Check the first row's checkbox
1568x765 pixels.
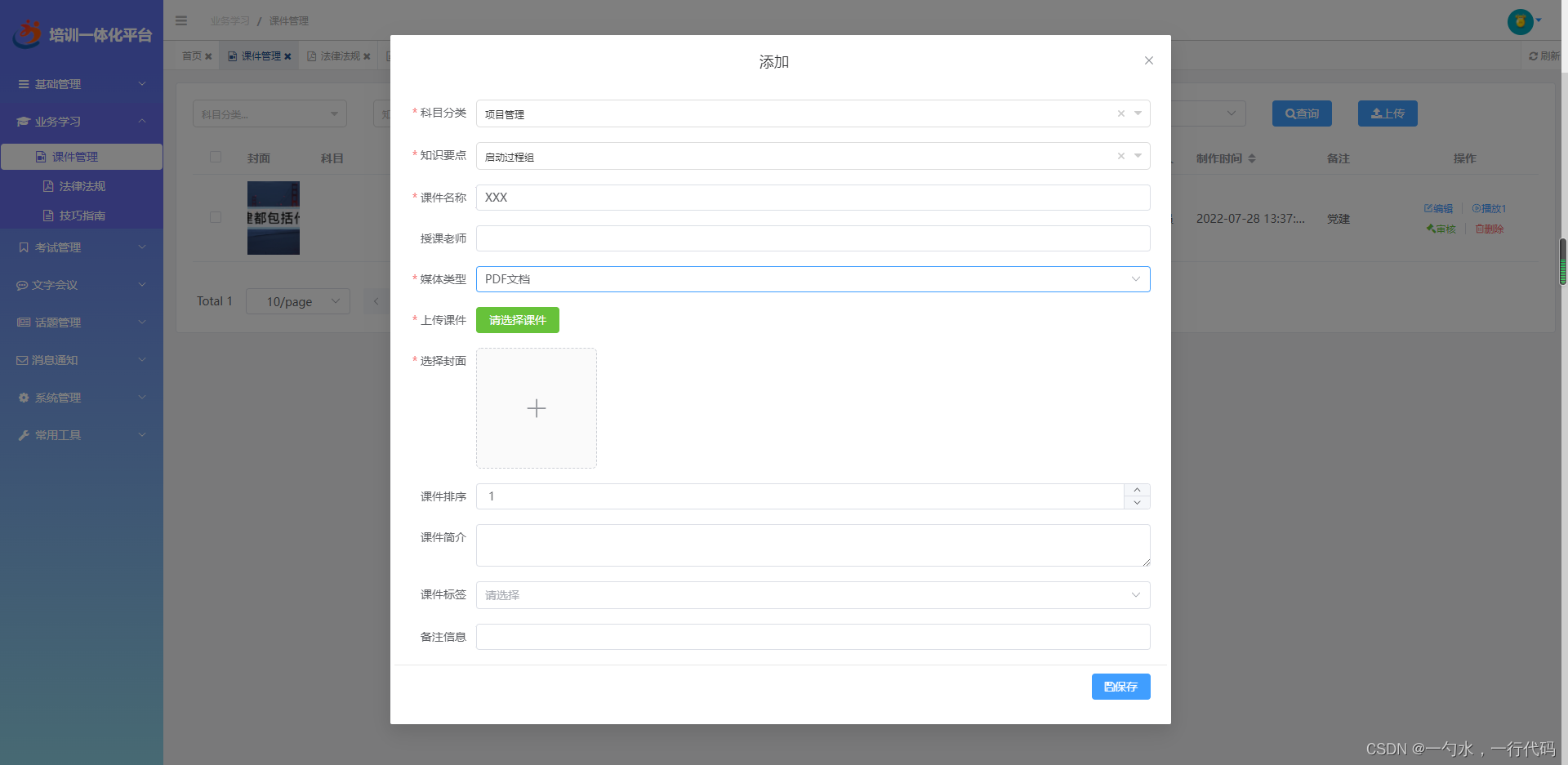tap(216, 217)
